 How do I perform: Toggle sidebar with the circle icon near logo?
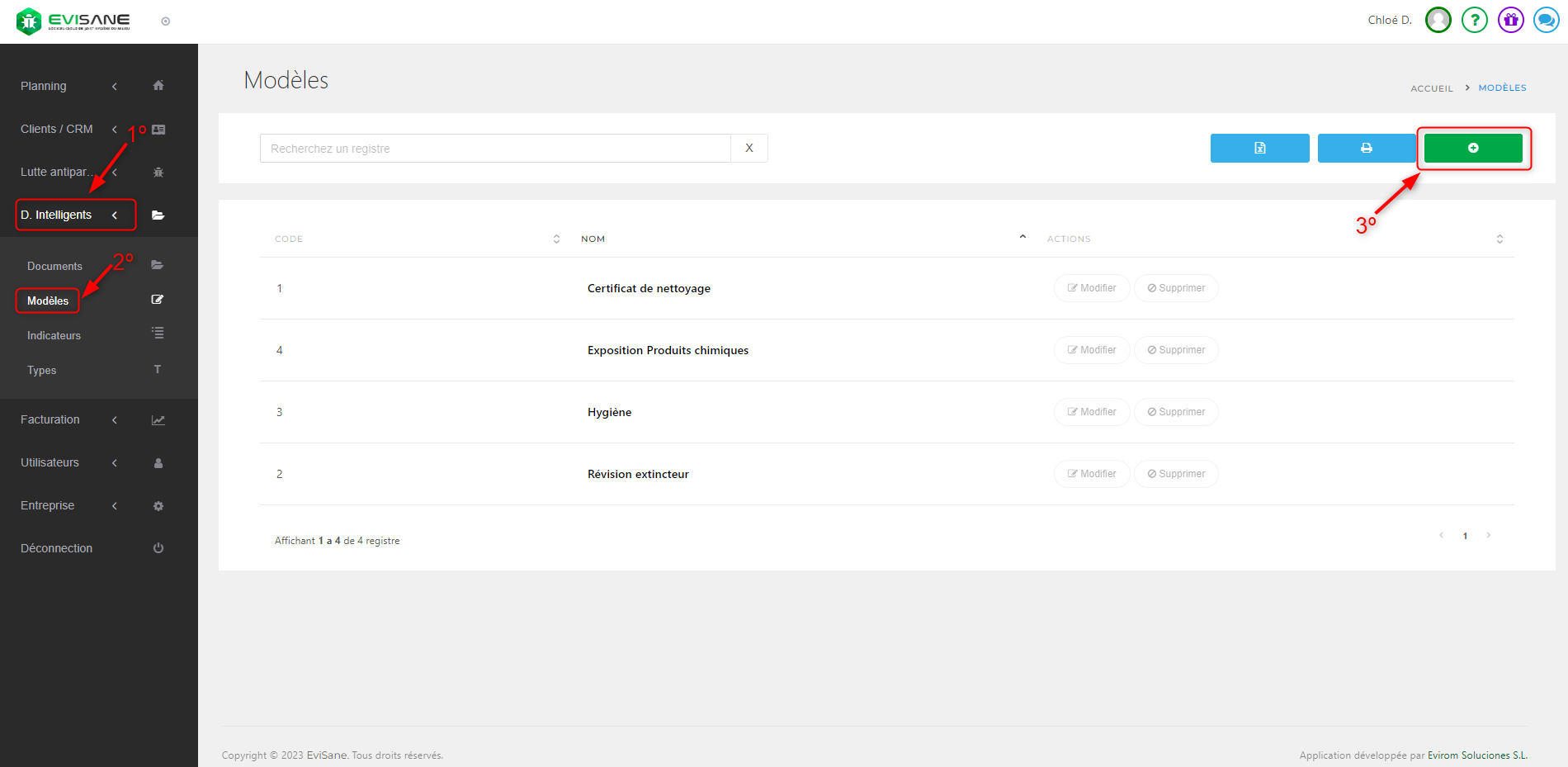coord(166,21)
